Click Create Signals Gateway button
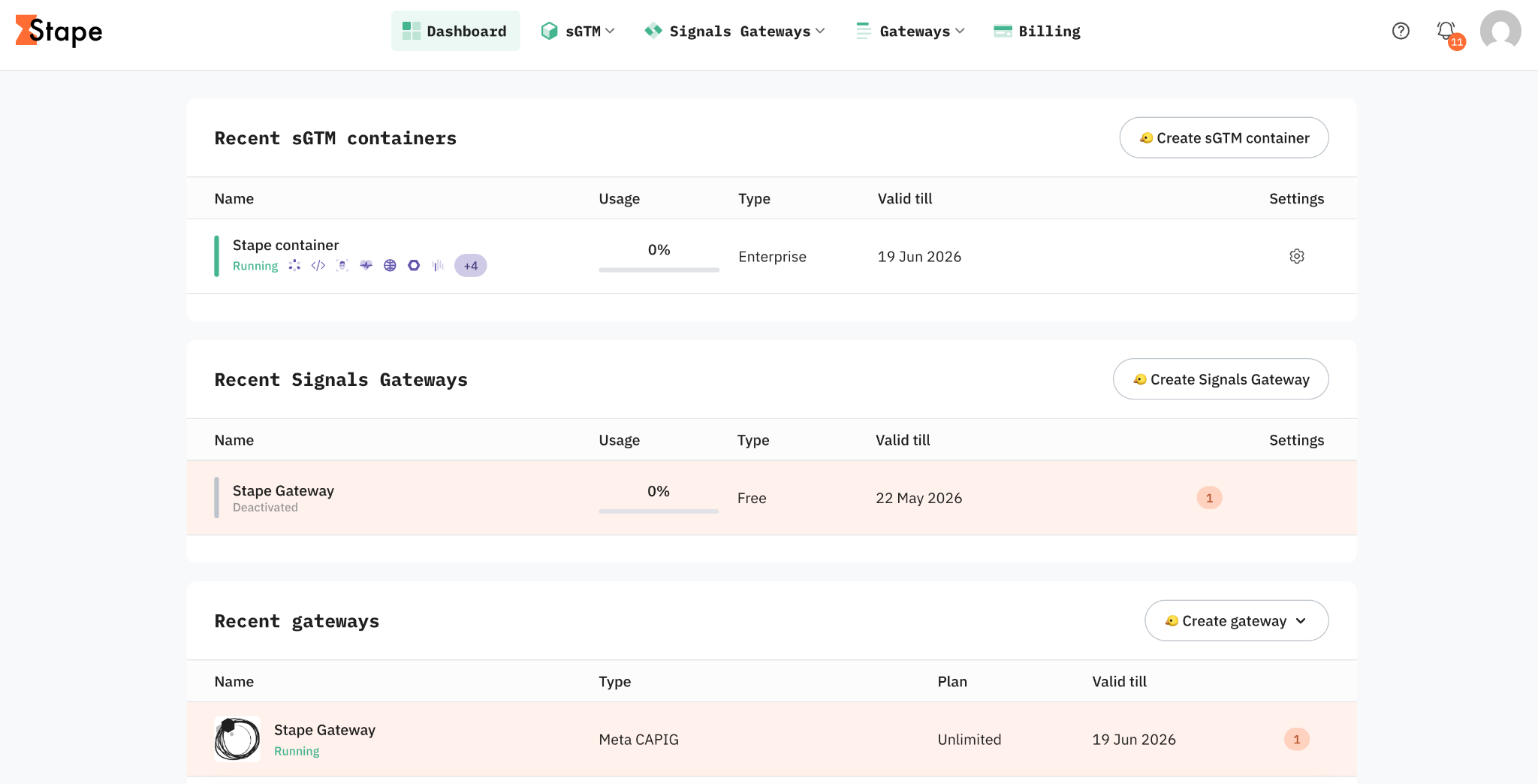1538x784 pixels. point(1221,379)
